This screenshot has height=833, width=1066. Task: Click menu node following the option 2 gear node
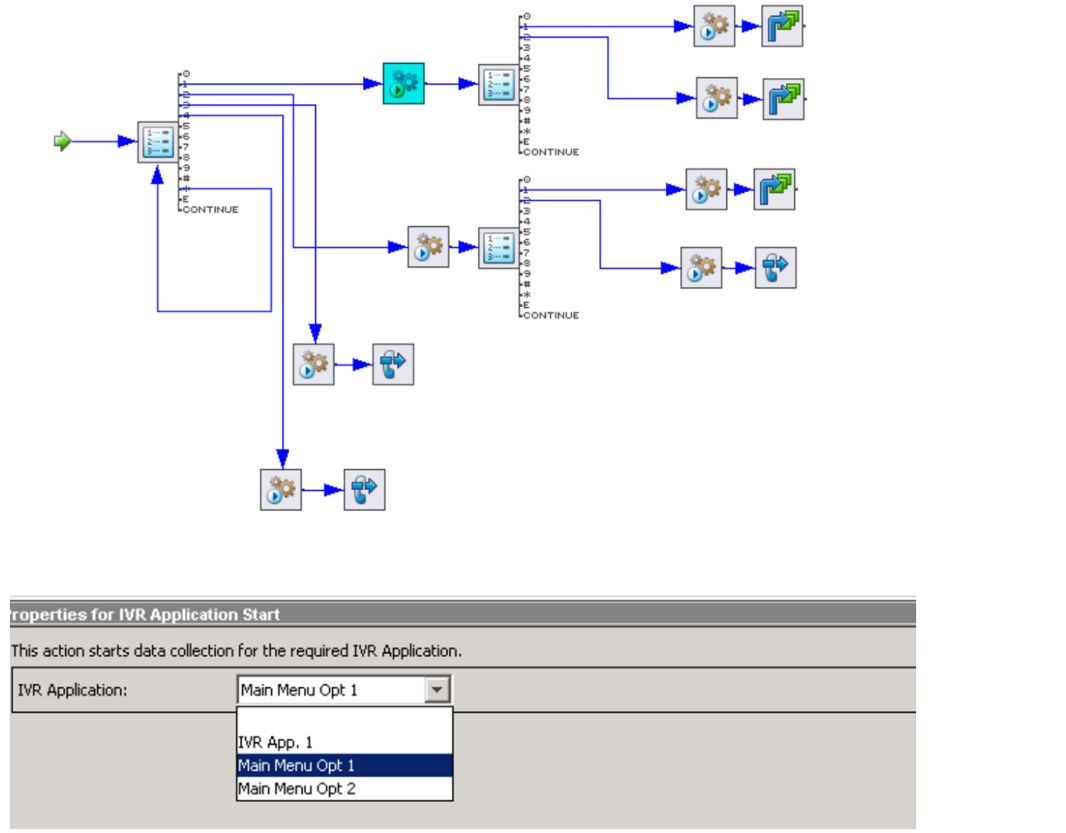click(x=498, y=247)
